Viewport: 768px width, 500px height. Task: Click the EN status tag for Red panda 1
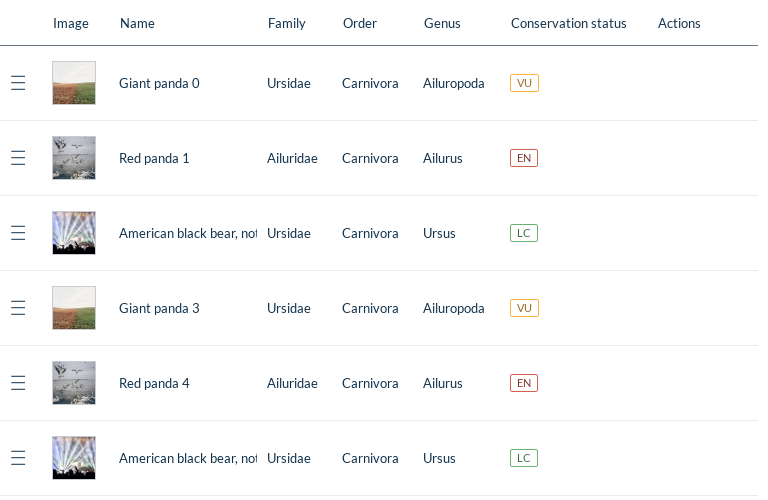pos(524,158)
